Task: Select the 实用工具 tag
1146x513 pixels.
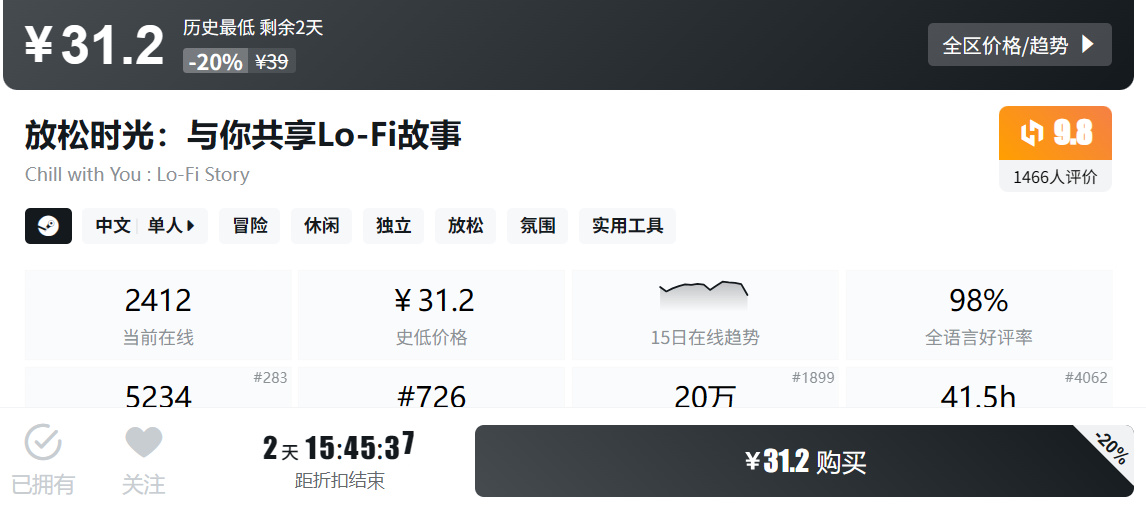Action: coord(627,226)
